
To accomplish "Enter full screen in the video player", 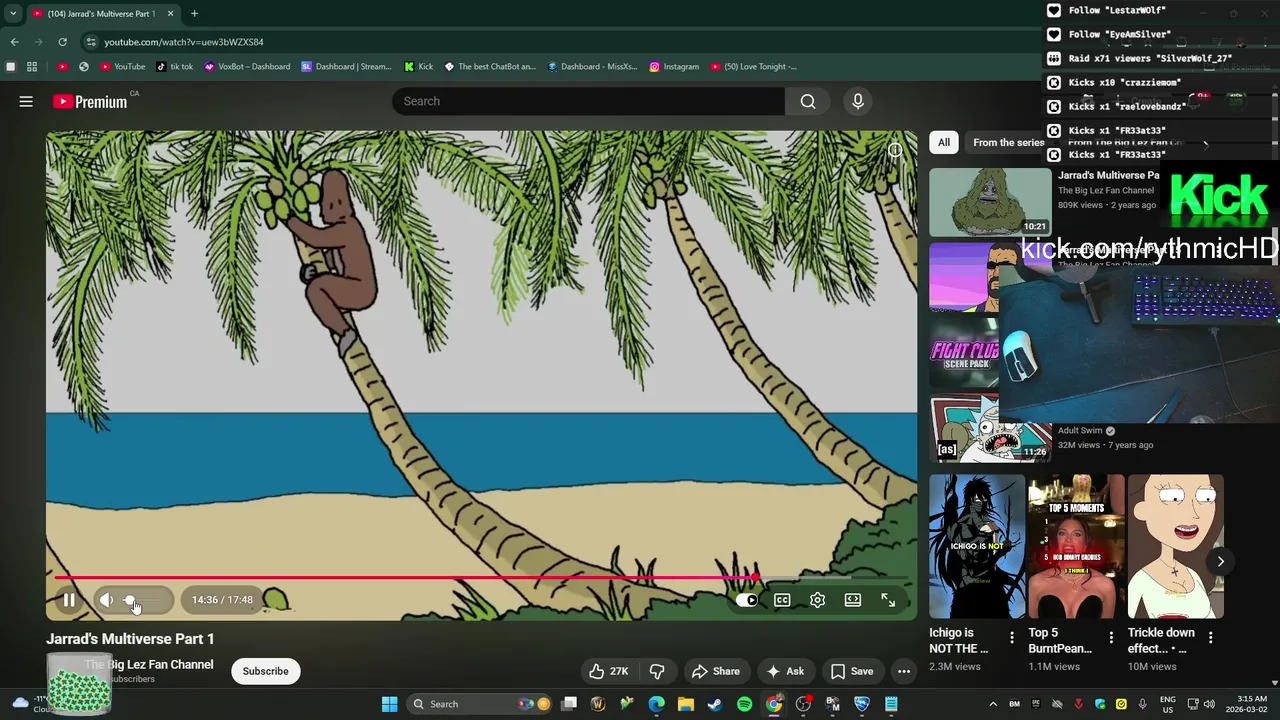I will (x=888, y=600).
